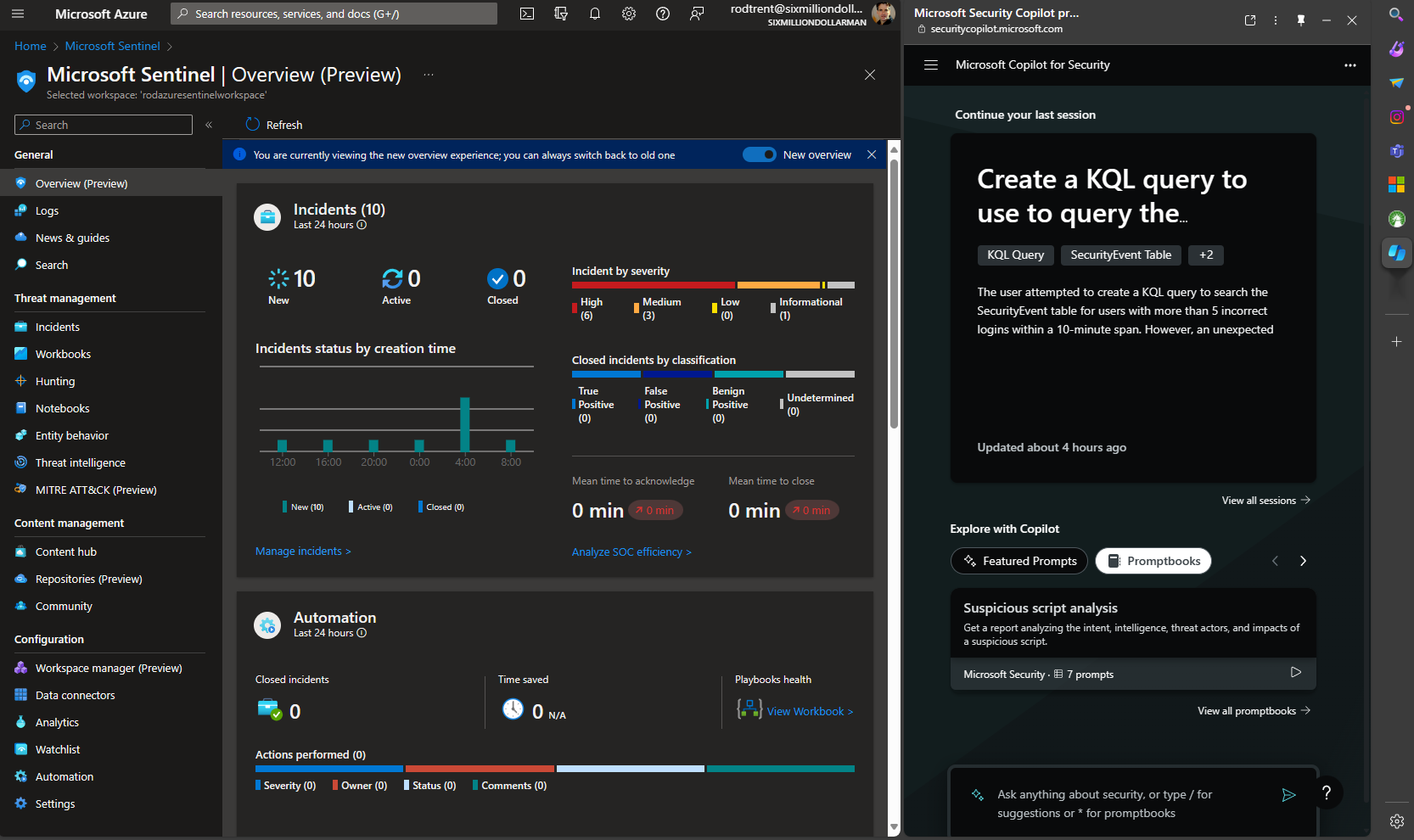Viewport: 1414px width, 840px height.
Task: Open the Azure help question mark icon
Action: (663, 14)
